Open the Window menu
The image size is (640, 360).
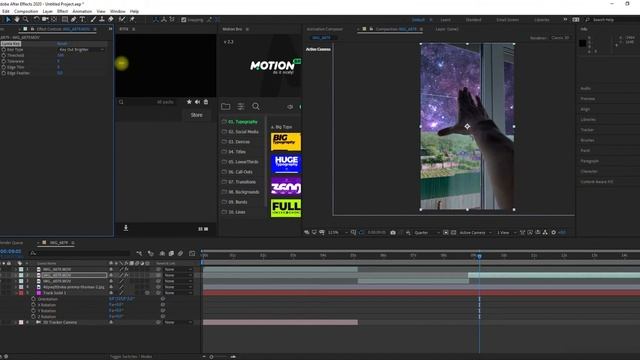point(118,11)
